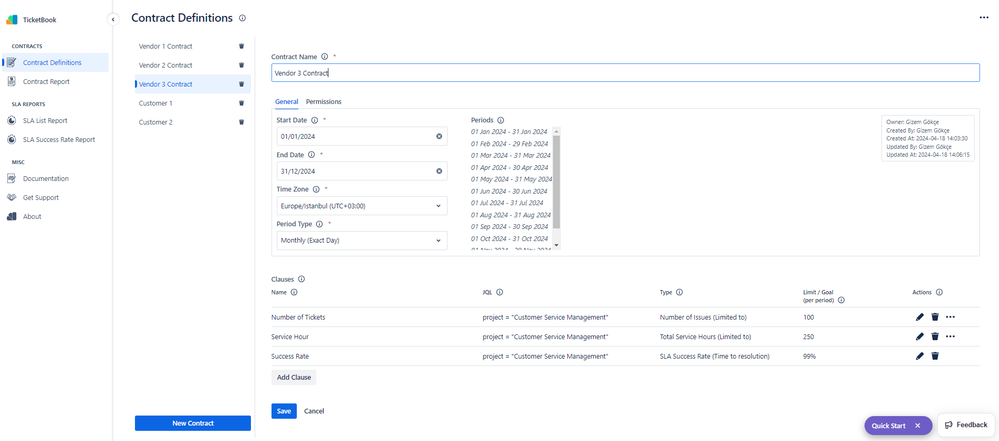Open the Period Type dropdown
This screenshot has width=999, height=441.
[x=361, y=240]
